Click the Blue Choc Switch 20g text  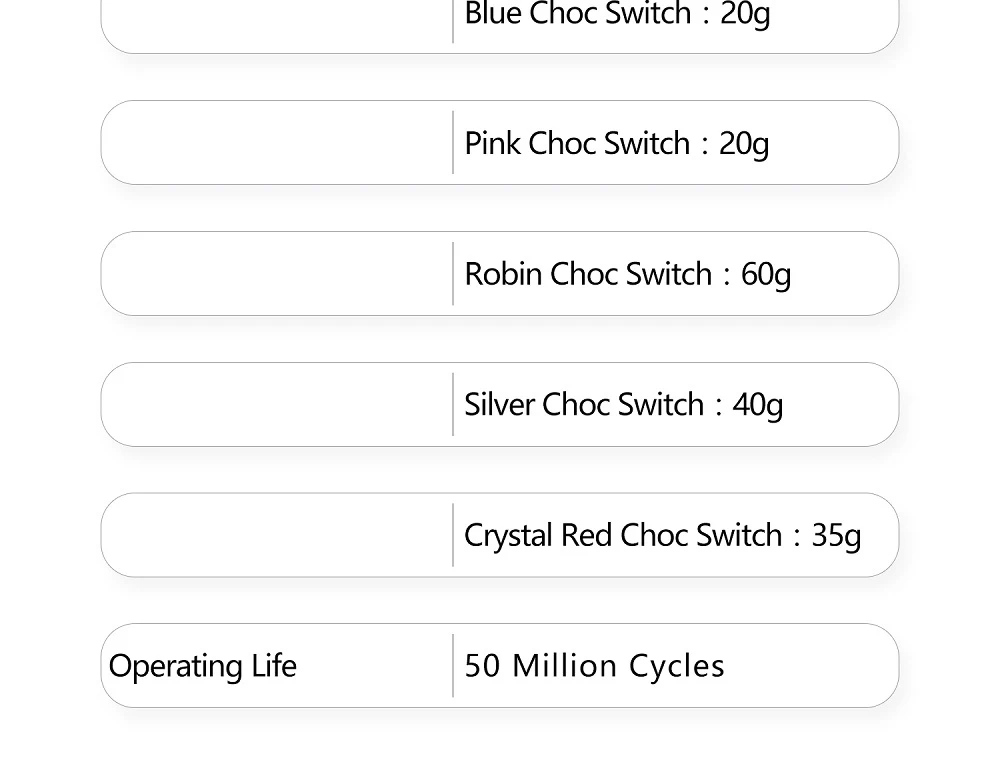[x=617, y=15]
